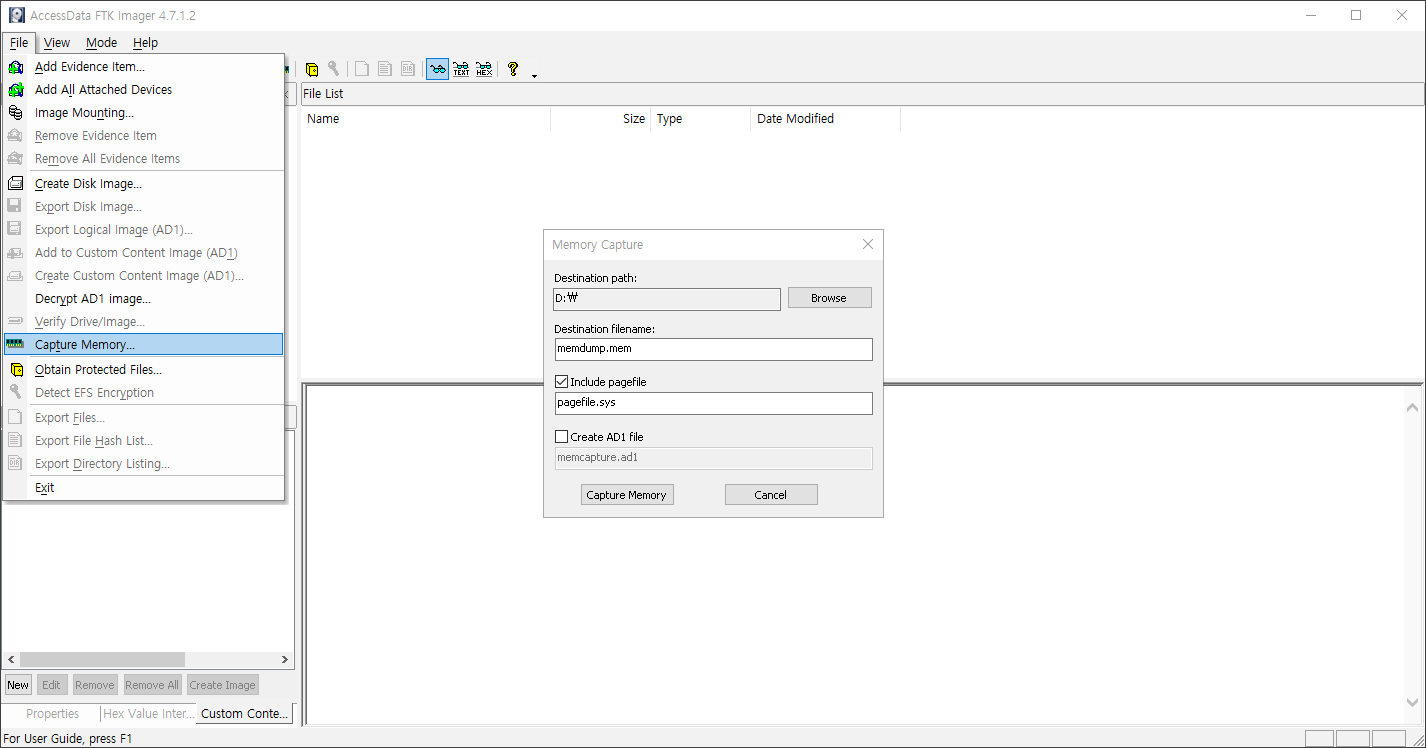Image resolution: width=1426 pixels, height=748 pixels.
Task: Select Export File Hash List entry
Action: [144, 441]
